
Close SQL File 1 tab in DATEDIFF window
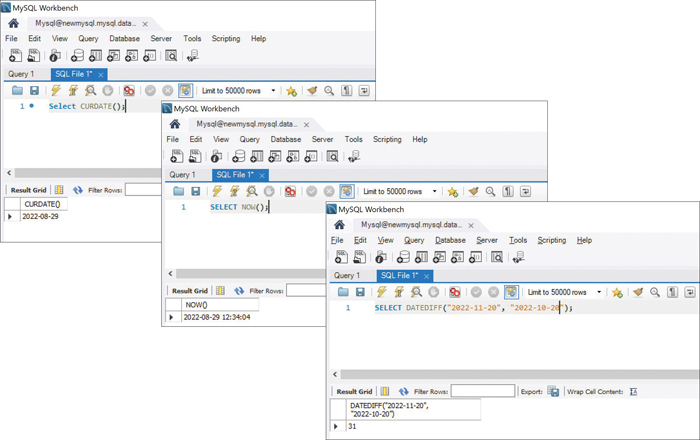pos(426,276)
